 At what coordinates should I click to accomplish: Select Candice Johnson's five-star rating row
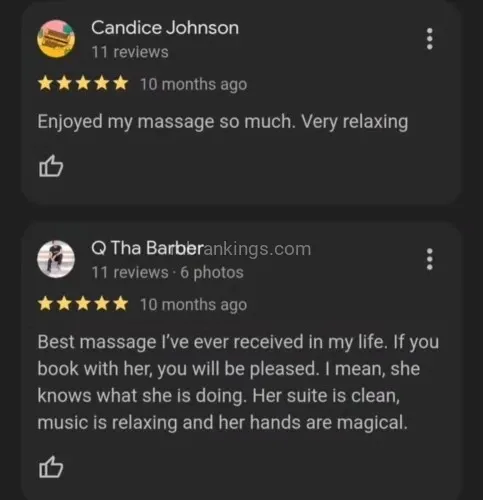tap(83, 84)
